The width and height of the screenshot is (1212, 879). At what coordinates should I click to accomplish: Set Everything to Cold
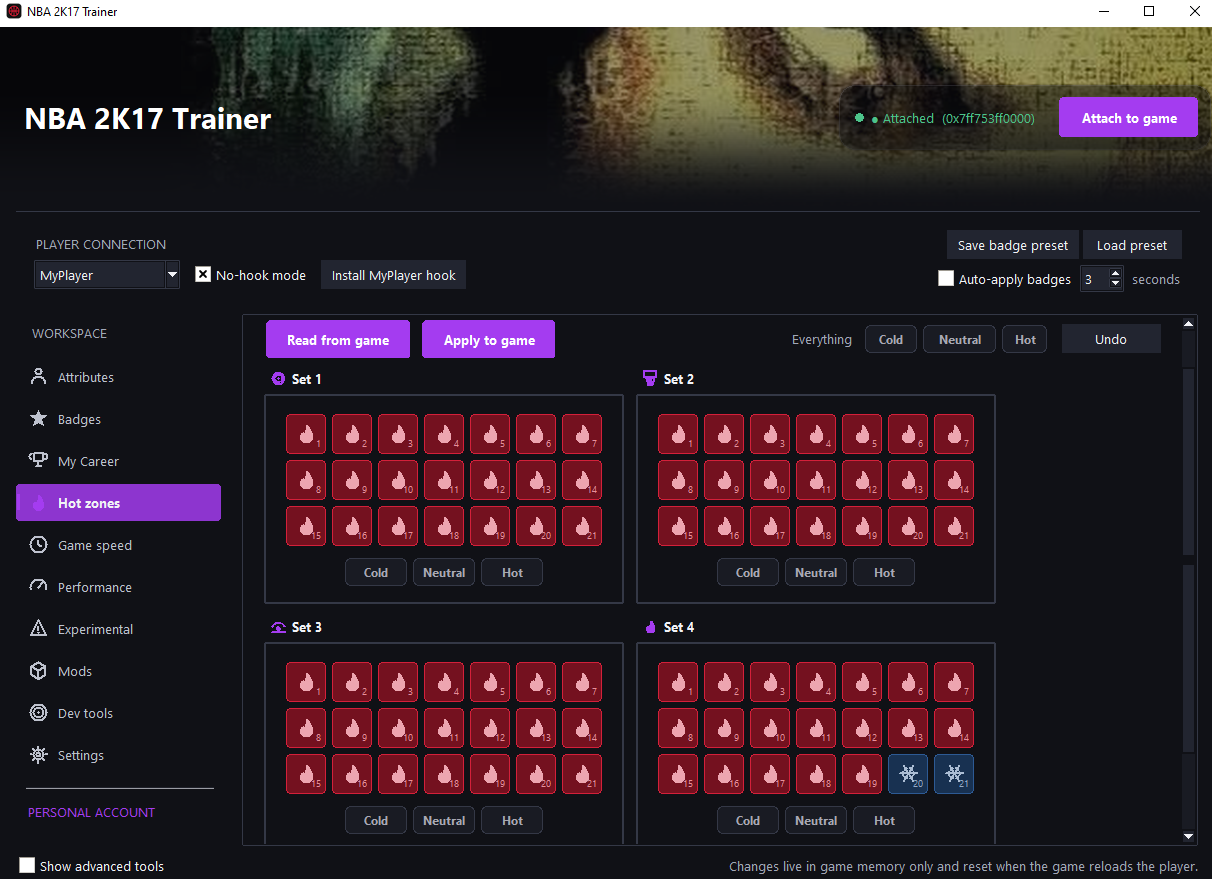click(891, 339)
